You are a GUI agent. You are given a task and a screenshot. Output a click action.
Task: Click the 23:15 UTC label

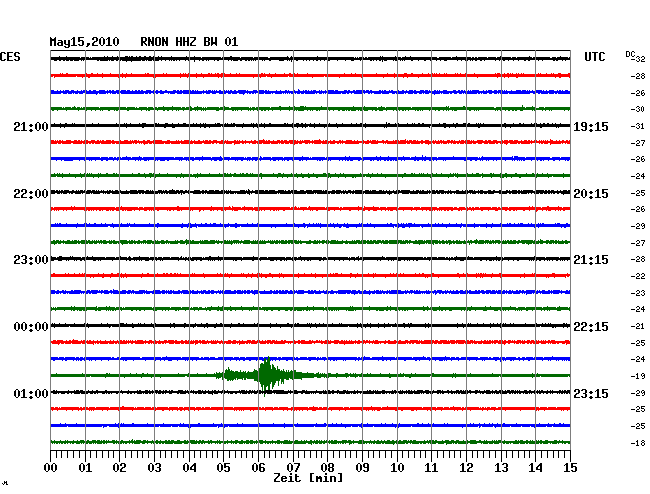click(x=591, y=393)
